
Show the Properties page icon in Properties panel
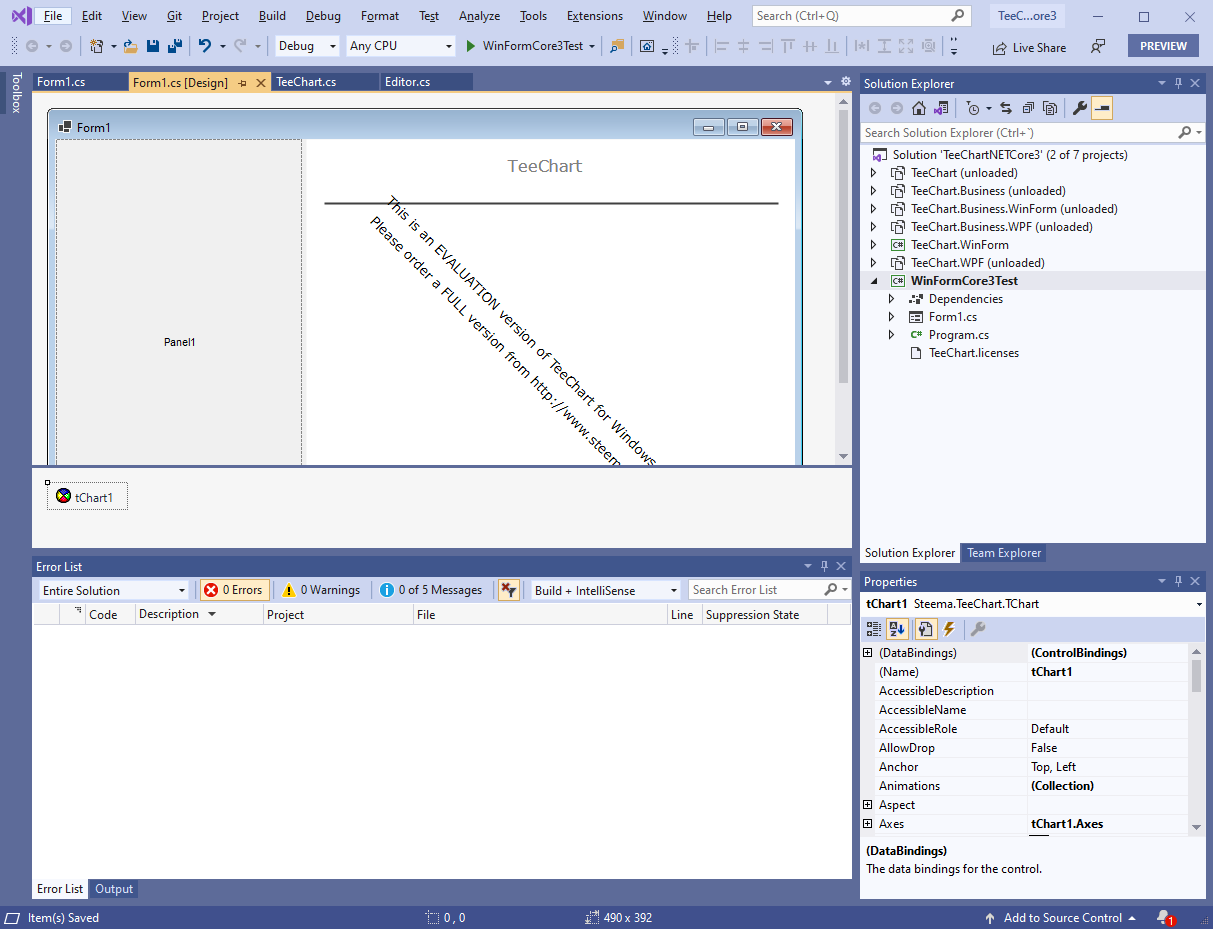[925, 629]
